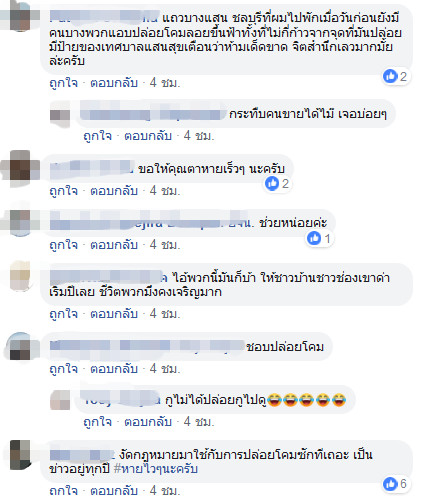Image resolution: width=443 pixels, height=496 pixels.
Task: Open the #หายไวๆนะครับ hashtag link
Action: click(156, 469)
